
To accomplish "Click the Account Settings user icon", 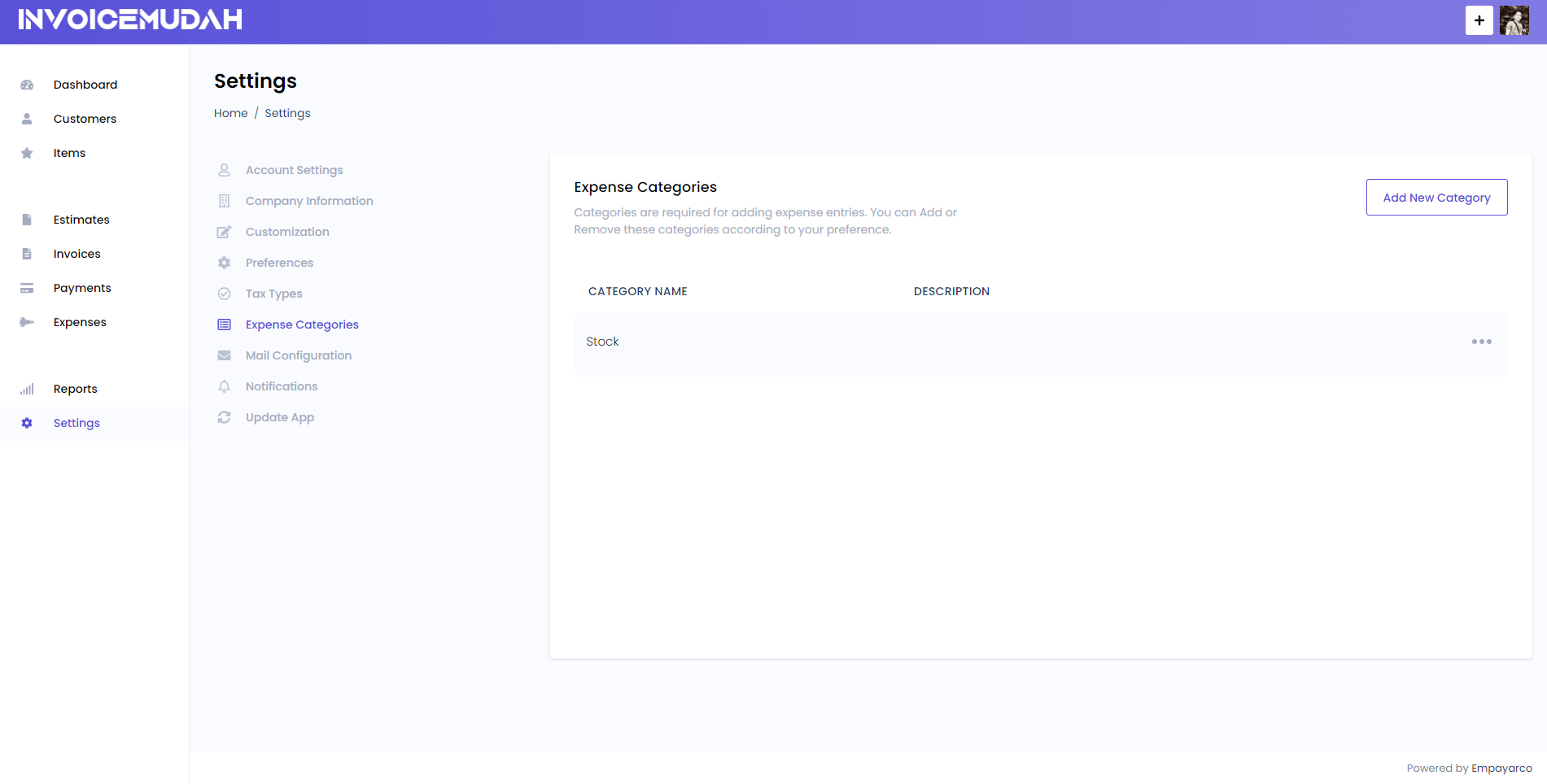I will 224,169.
